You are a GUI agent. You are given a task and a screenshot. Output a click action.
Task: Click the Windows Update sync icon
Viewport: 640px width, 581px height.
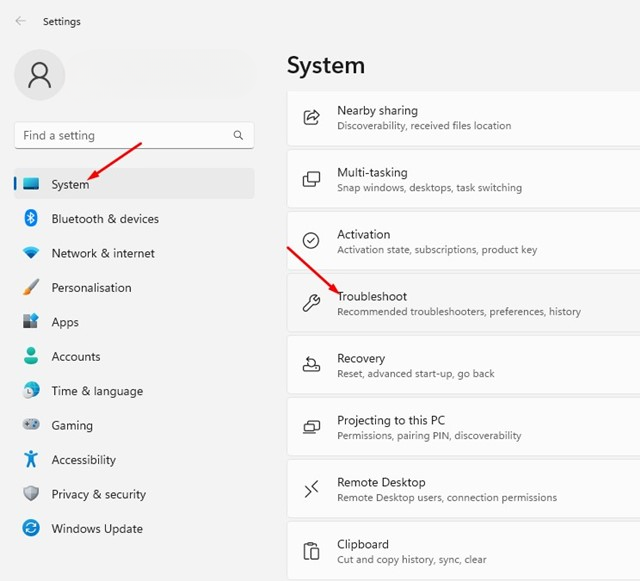(x=31, y=528)
